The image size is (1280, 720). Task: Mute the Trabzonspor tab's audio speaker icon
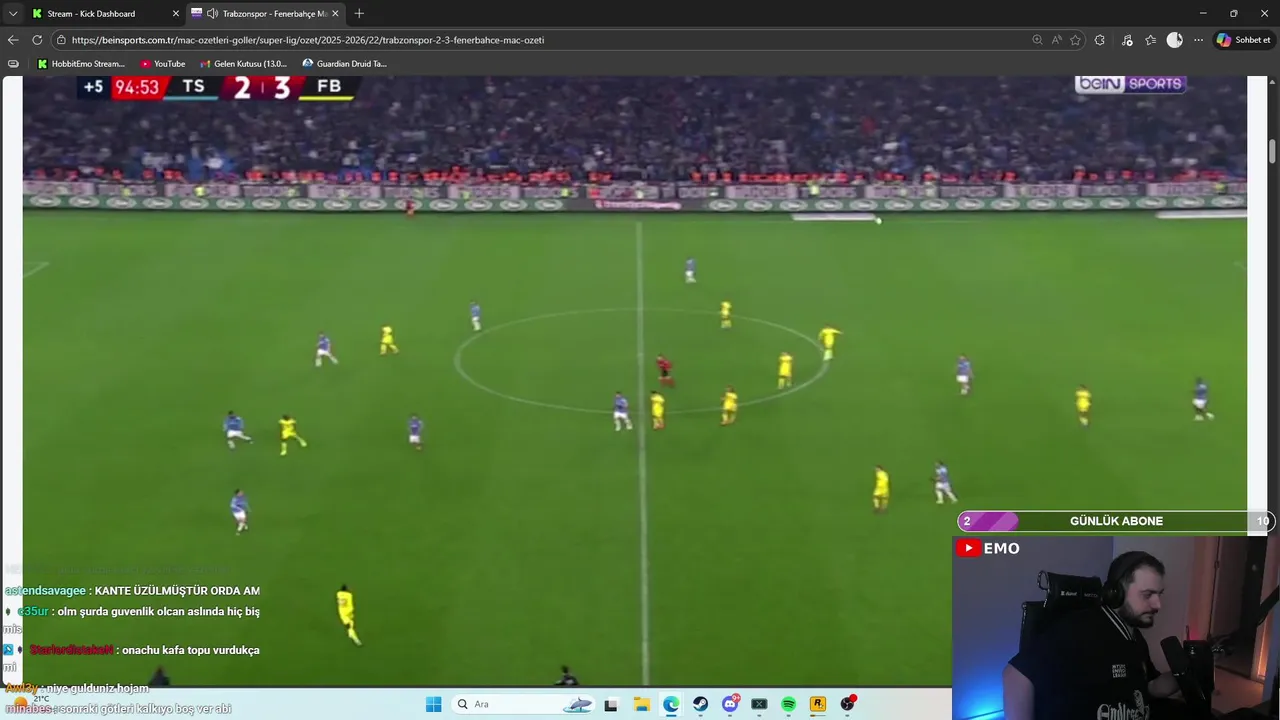(x=212, y=13)
